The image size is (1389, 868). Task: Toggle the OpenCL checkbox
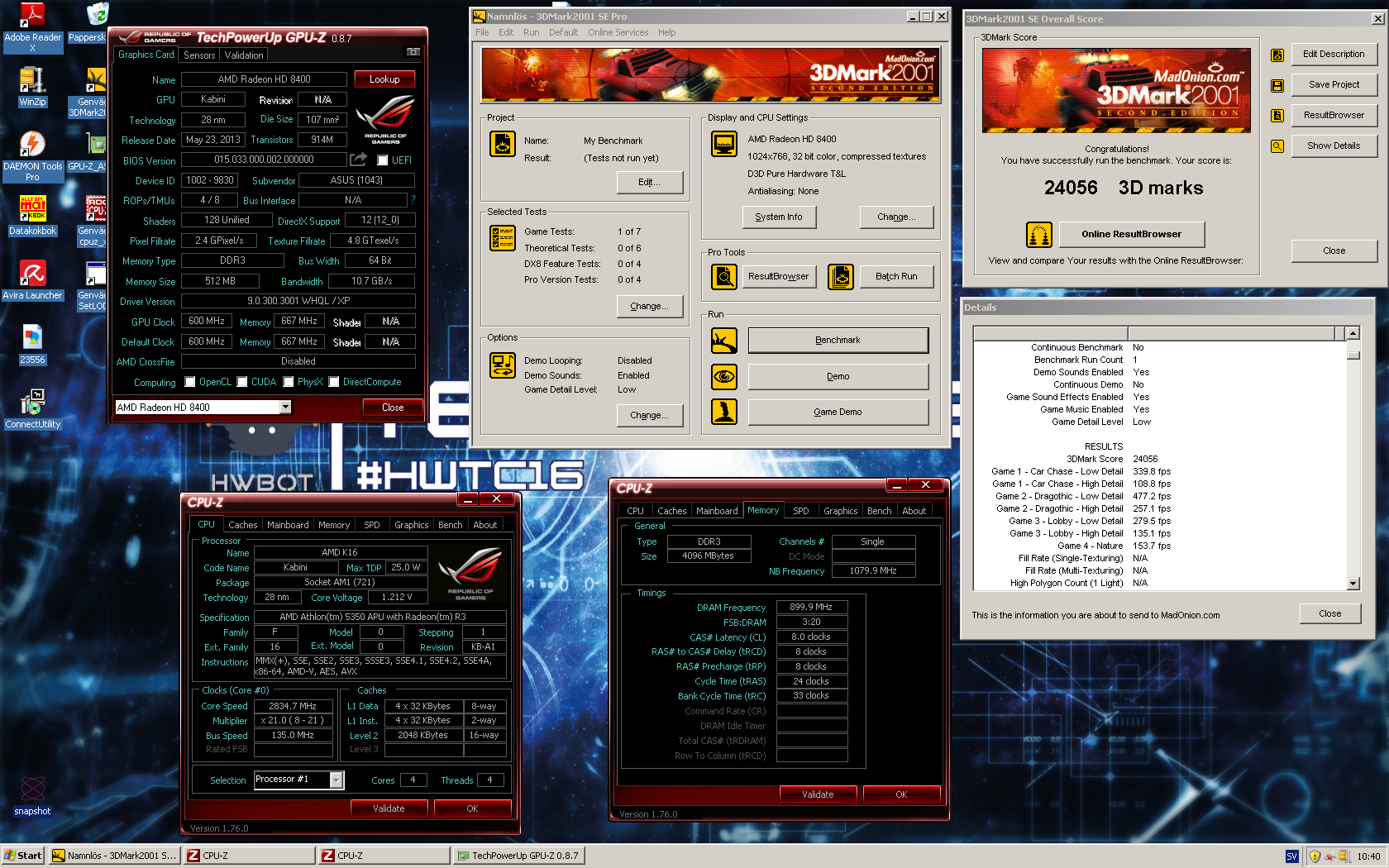click(190, 382)
